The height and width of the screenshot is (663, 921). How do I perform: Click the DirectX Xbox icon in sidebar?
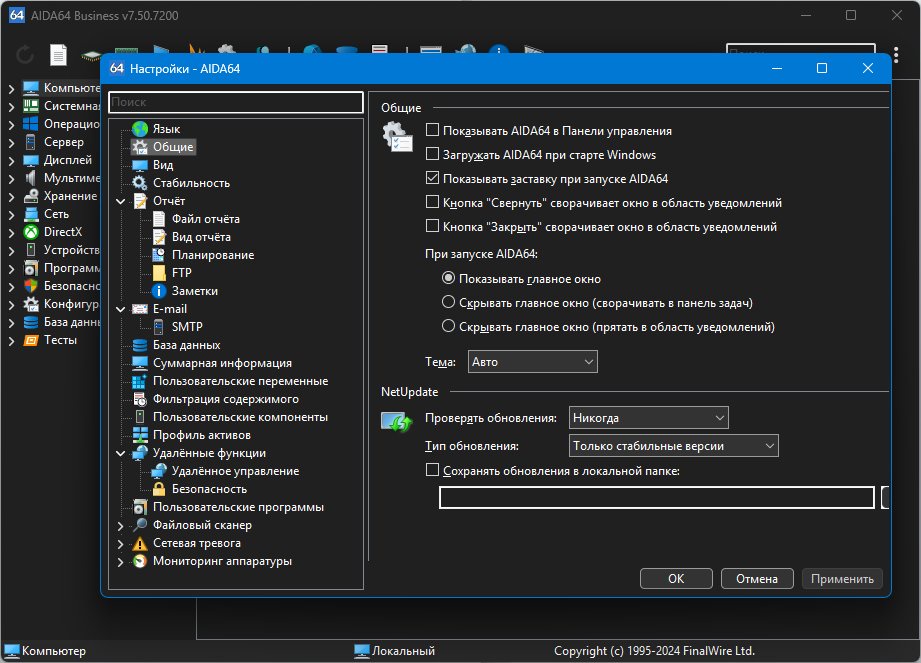(31, 232)
